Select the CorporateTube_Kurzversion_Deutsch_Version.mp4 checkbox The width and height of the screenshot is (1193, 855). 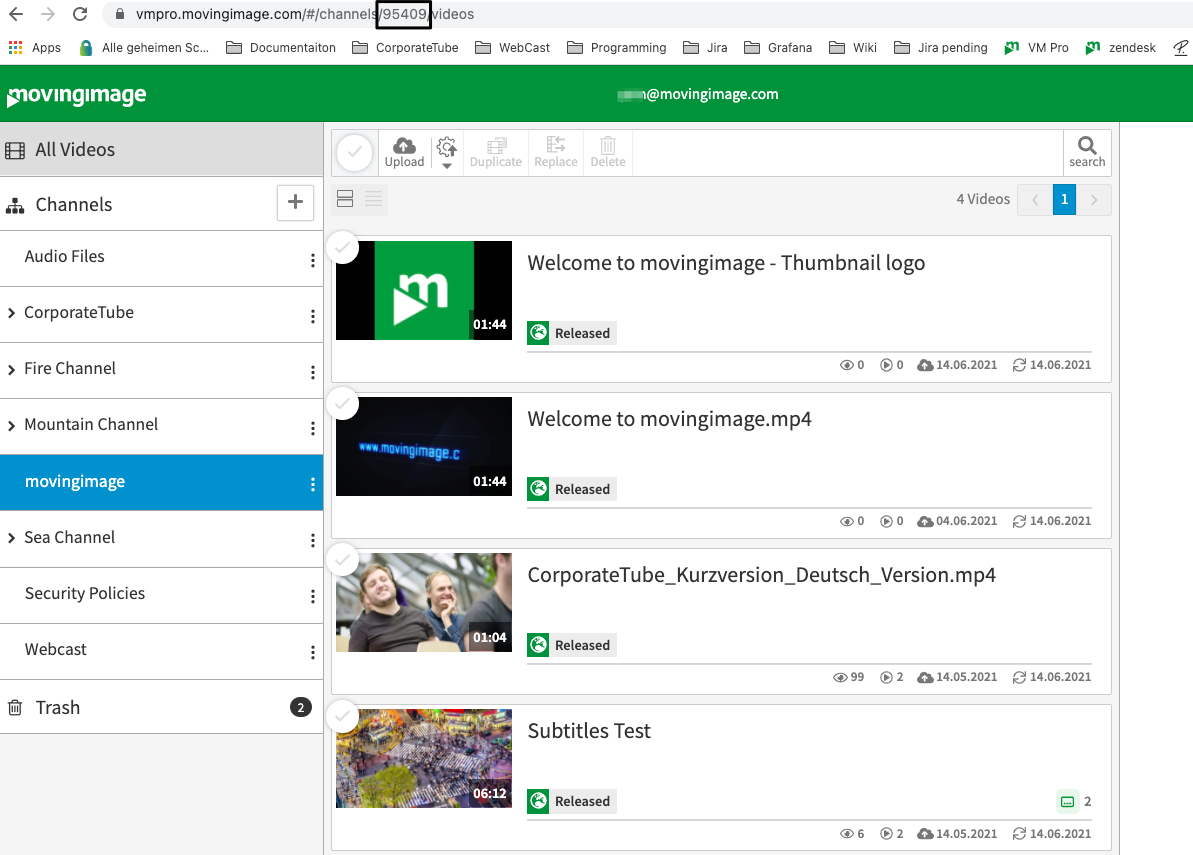point(343,559)
